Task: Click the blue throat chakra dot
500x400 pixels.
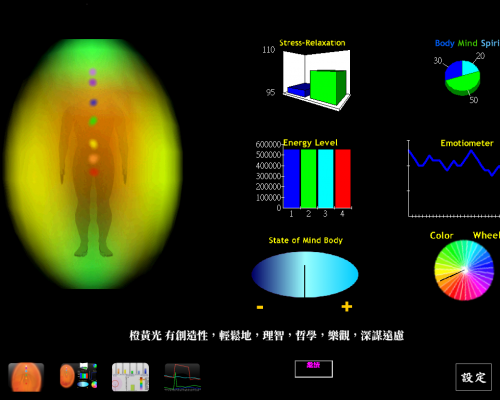Action: pyautogui.click(x=93, y=103)
